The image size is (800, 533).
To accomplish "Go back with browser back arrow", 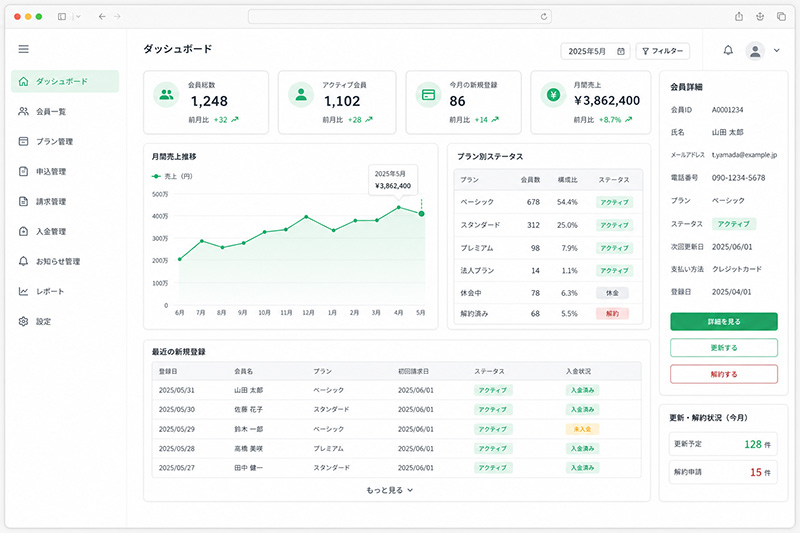I will [x=102, y=16].
